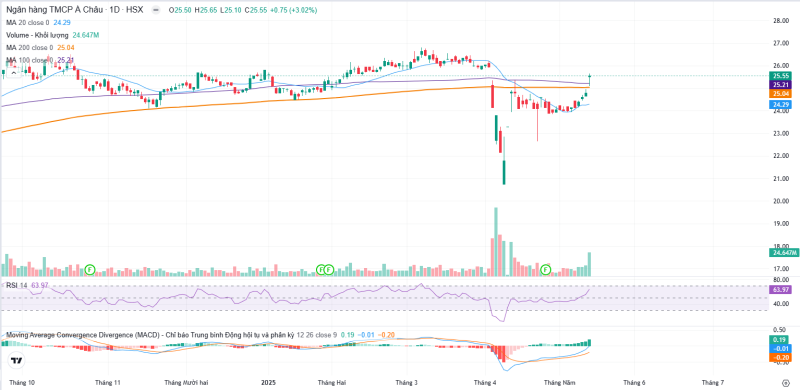Screen dimensions: 800x390
Task: Click the +0.75 (+3.02%) change text
Action: coord(292,10)
